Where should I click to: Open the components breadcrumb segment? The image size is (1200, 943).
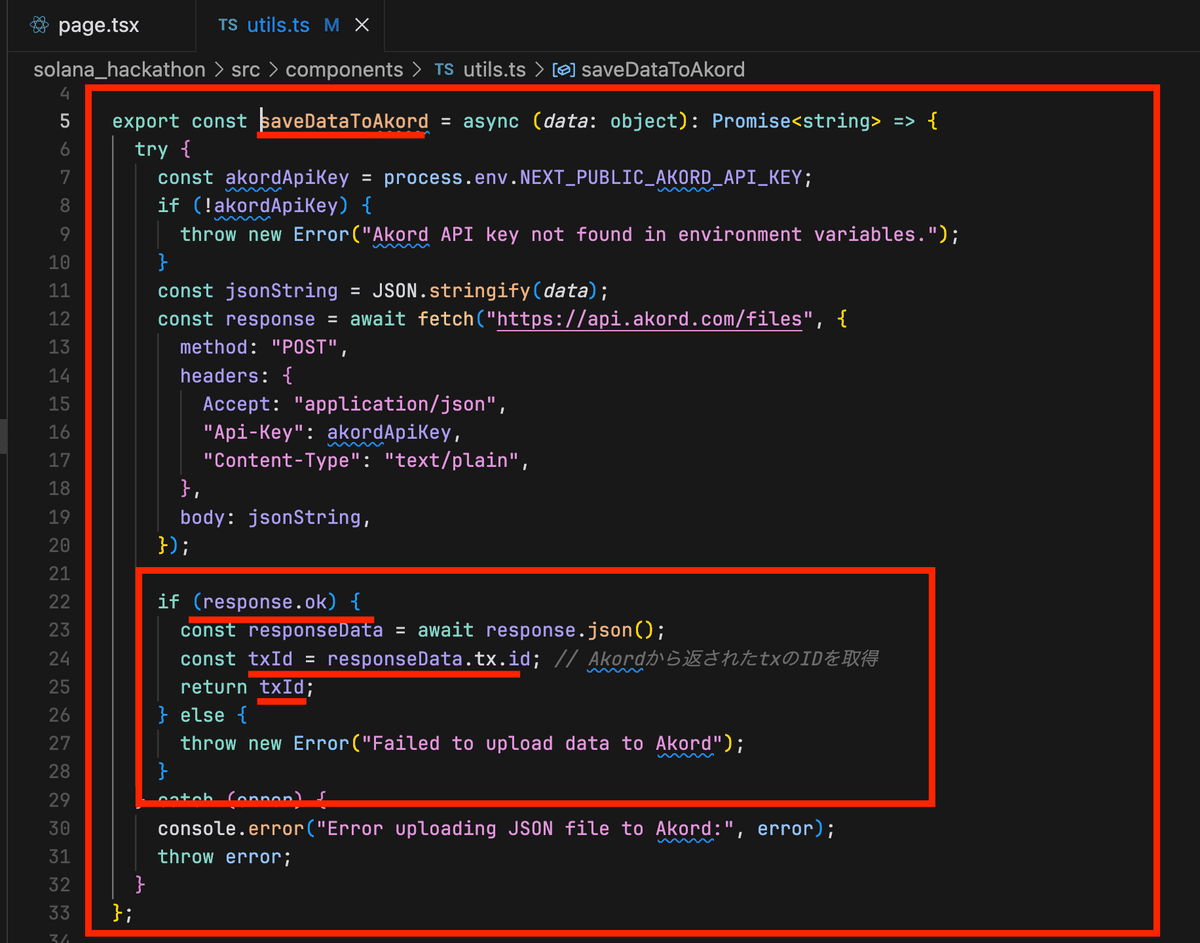coord(345,69)
